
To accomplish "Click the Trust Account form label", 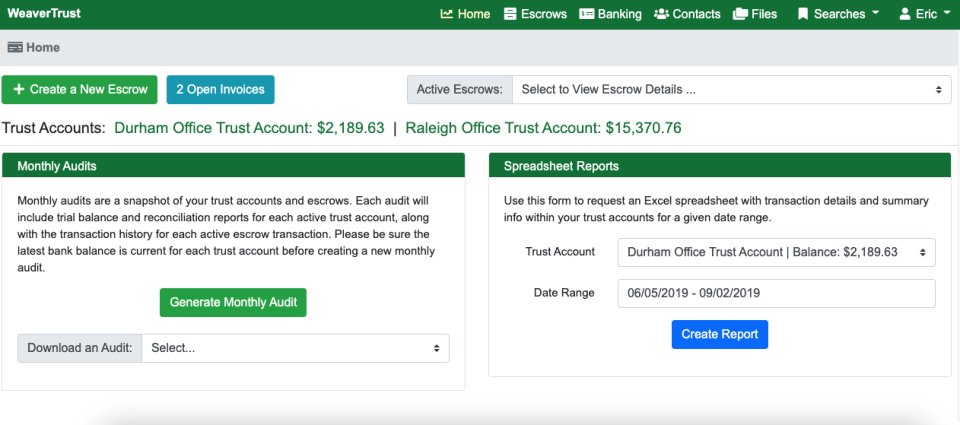I will pos(560,252).
